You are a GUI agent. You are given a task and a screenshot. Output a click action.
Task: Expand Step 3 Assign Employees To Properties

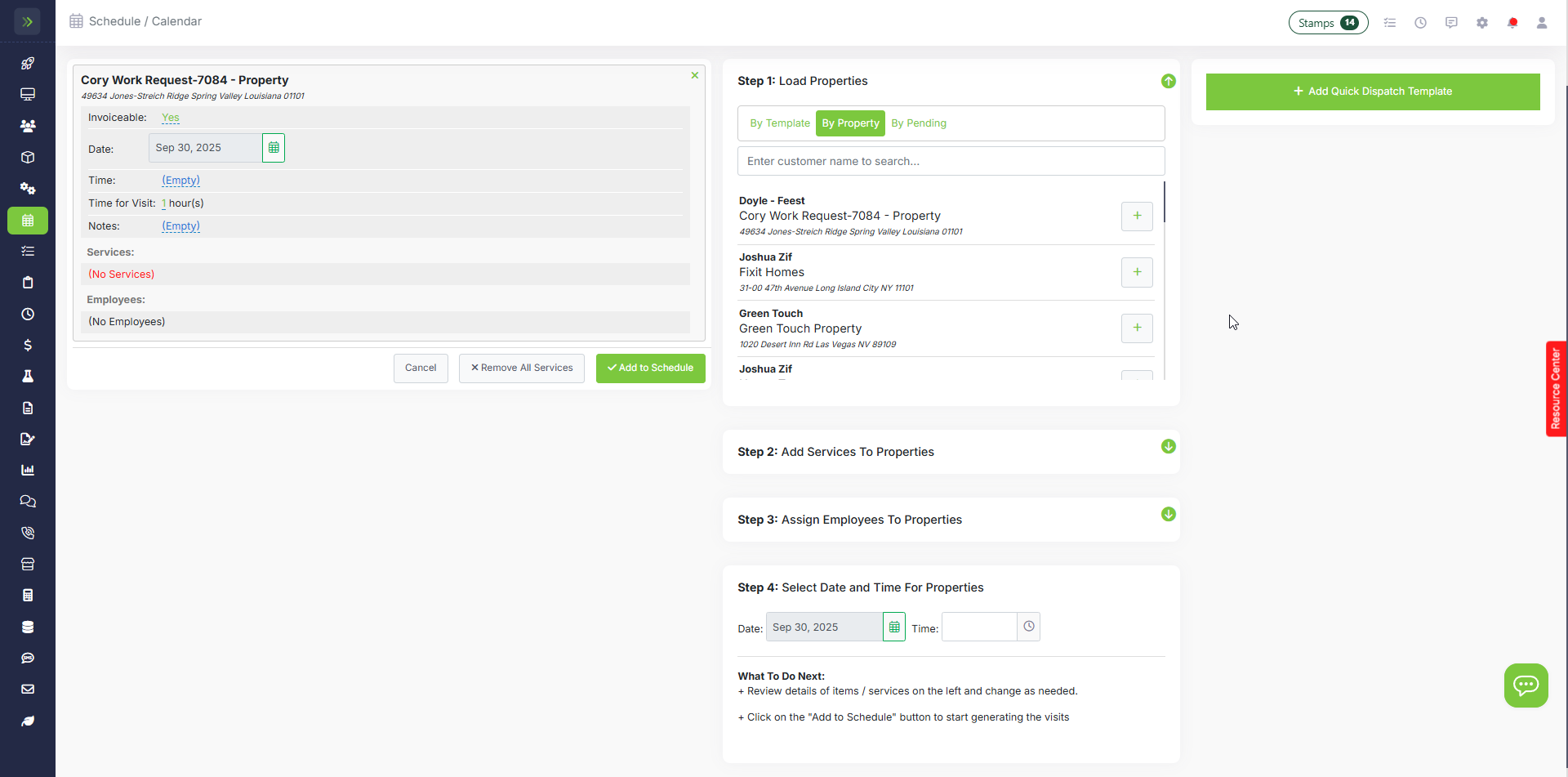[1168, 514]
